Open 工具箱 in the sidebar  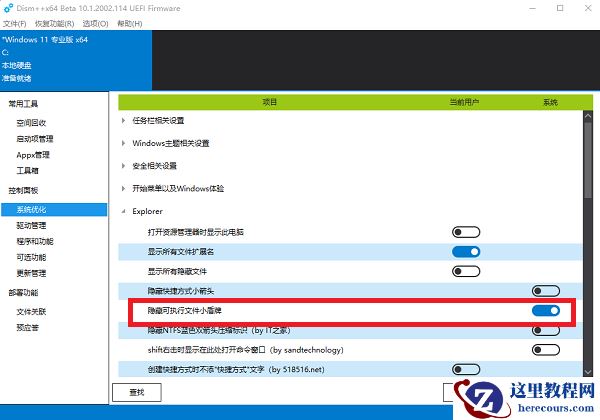tap(28, 171)
